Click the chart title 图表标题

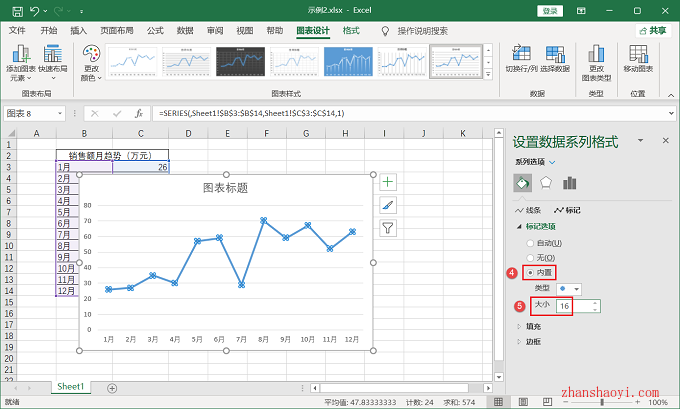226,188
